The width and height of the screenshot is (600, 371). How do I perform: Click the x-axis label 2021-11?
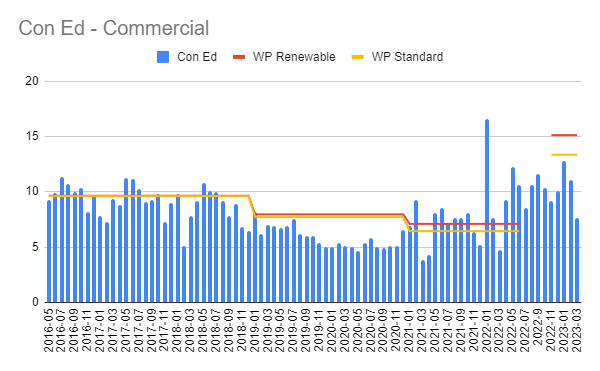point(473,330)
